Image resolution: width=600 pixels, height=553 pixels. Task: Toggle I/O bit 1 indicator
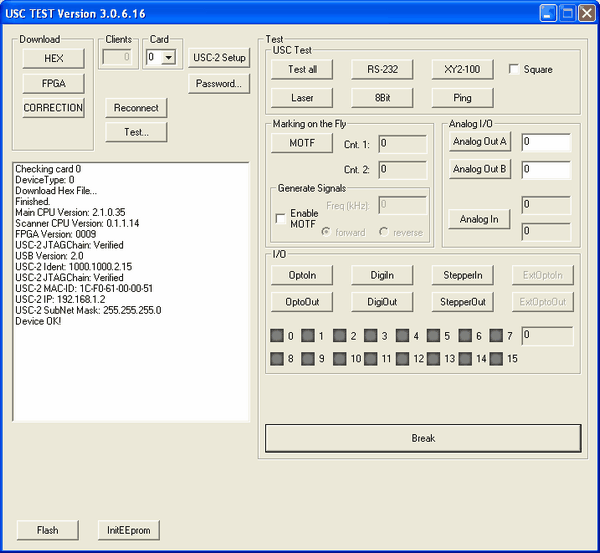click(308, 335)
